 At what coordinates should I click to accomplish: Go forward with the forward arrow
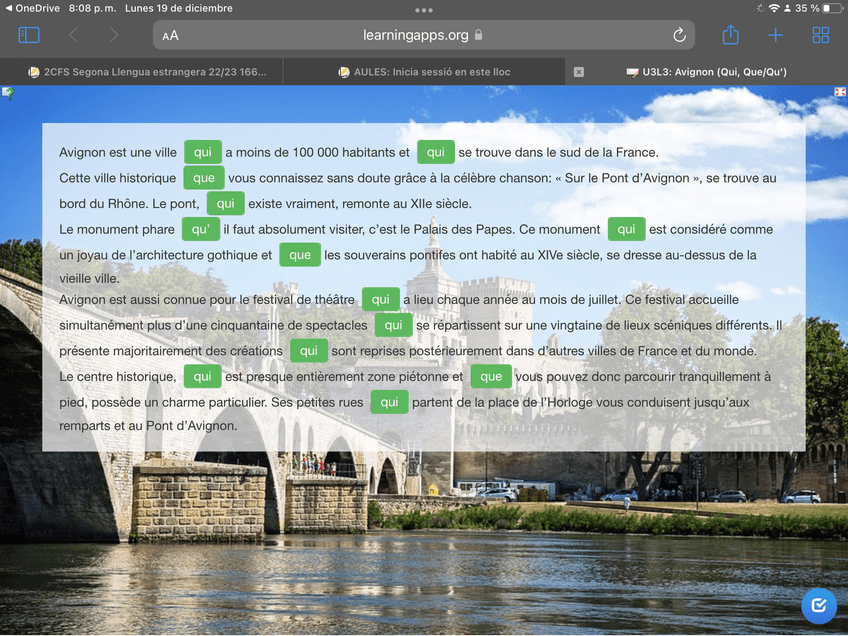pyautogui.click(x=114, y=35)
